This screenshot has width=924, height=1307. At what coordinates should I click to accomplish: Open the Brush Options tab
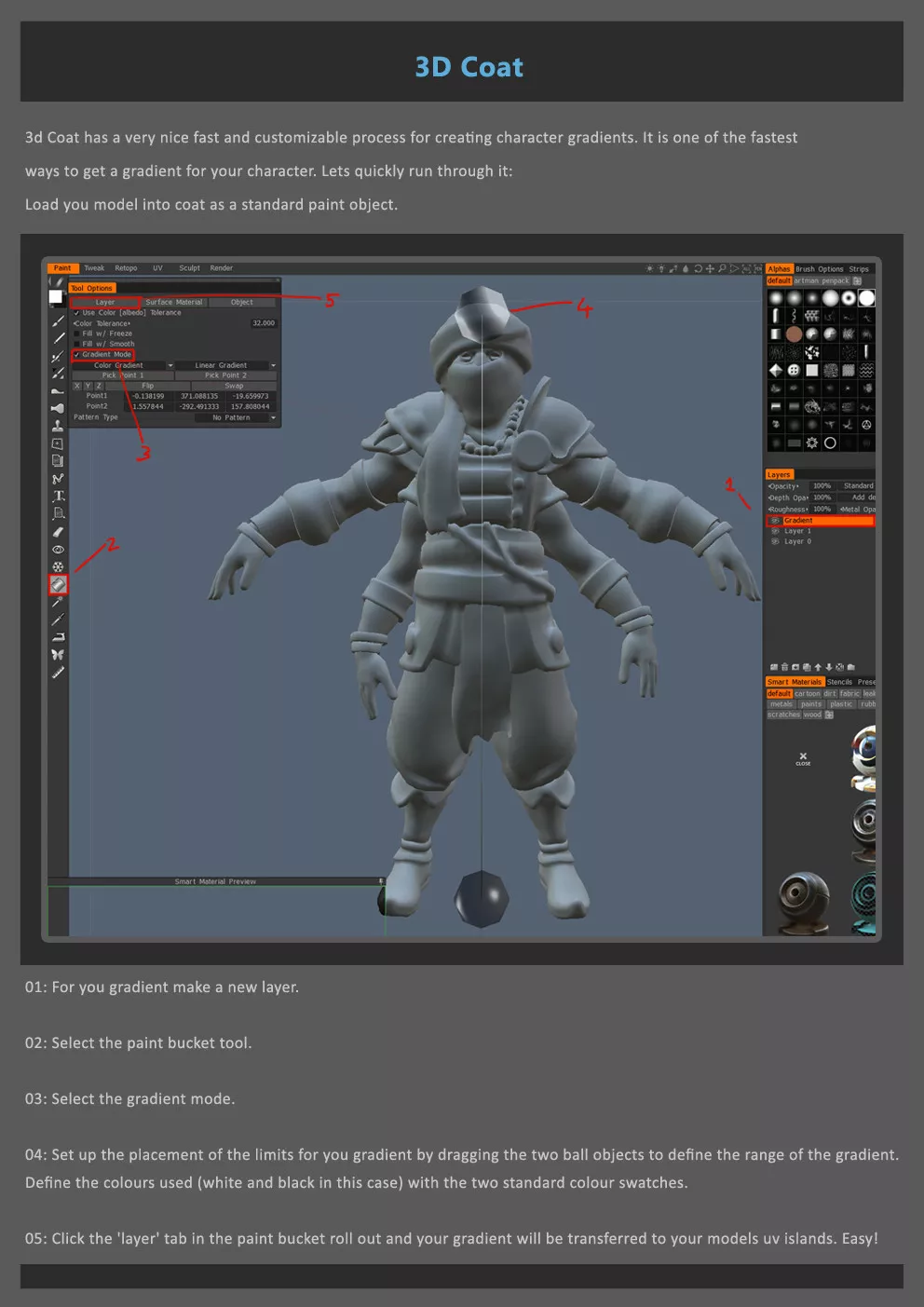tap(819, 269)
